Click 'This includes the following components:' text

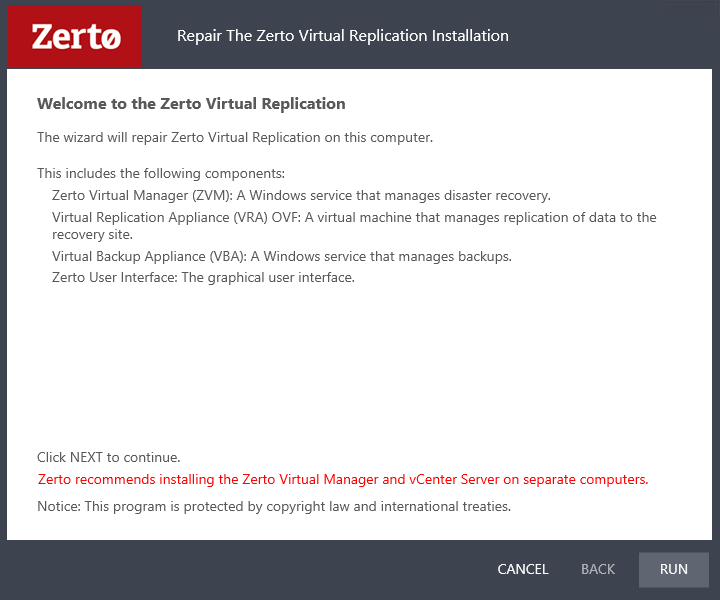[x=161, y=174]
